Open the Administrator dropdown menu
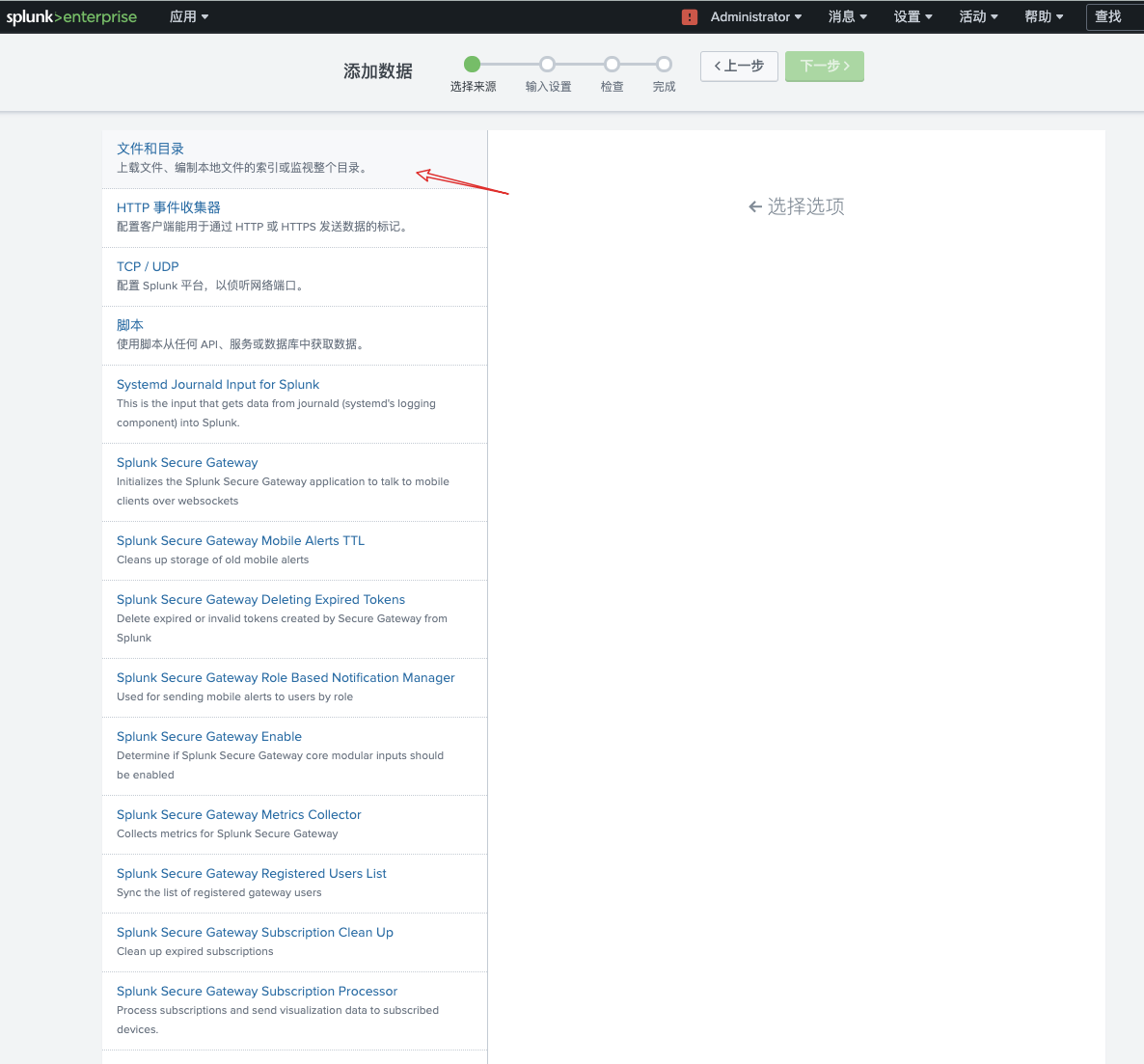1144x1064 pixels. (x=756, y=16)
